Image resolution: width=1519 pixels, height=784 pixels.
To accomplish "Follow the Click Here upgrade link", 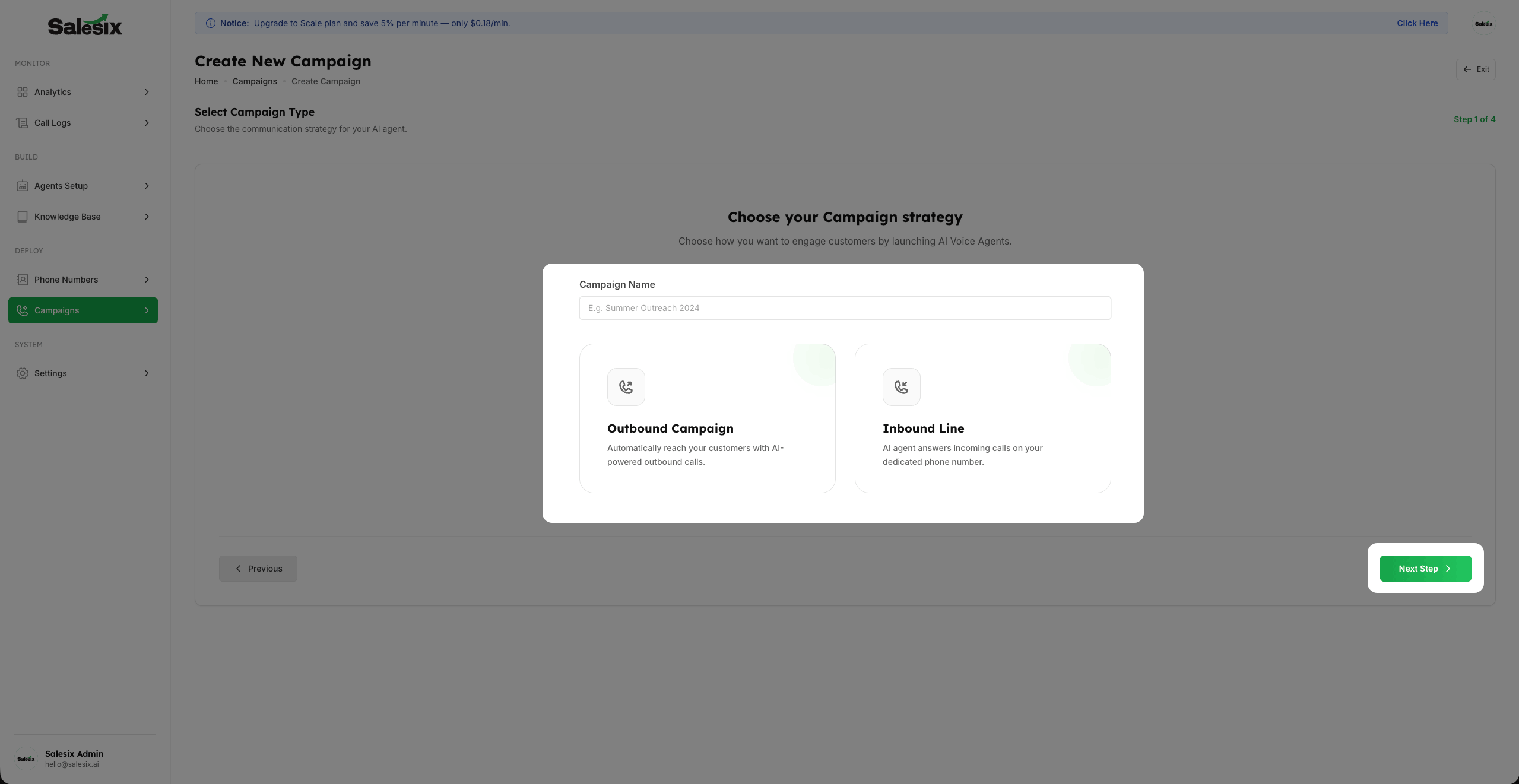I will coord(1417,23).
